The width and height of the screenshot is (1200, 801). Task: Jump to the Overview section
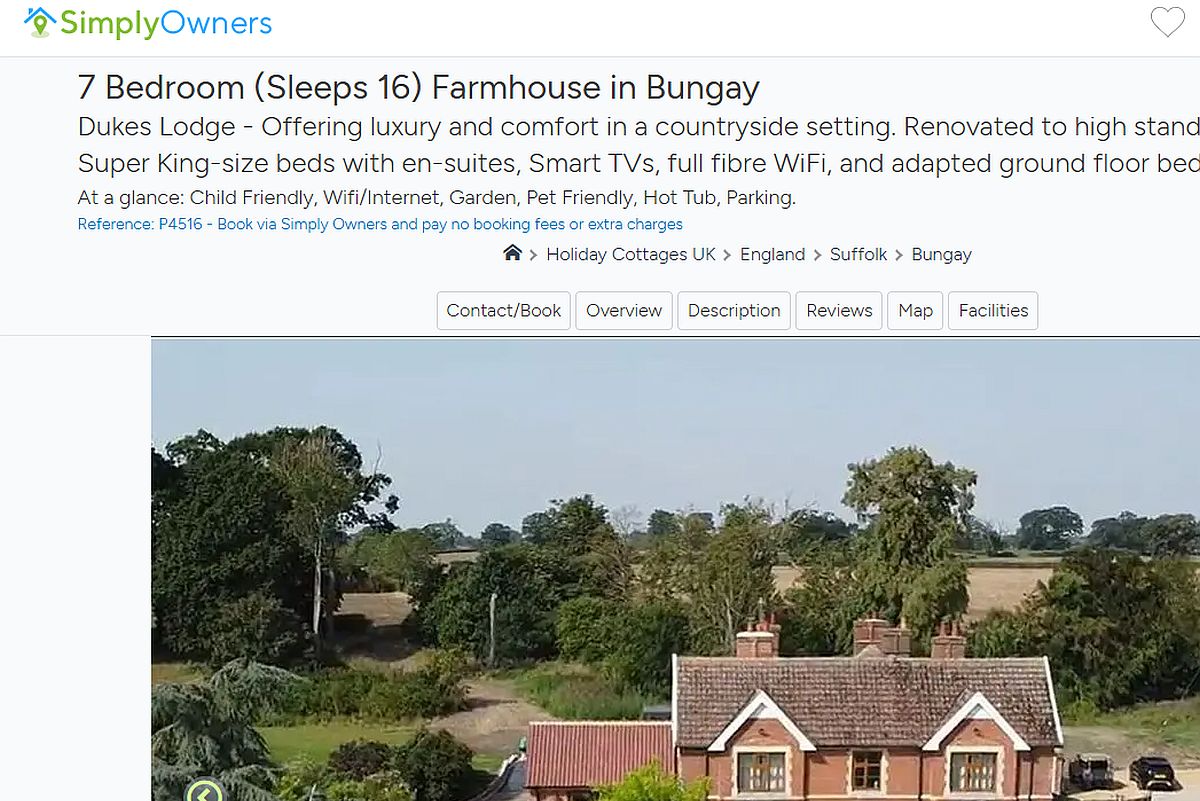click(624, 310)
